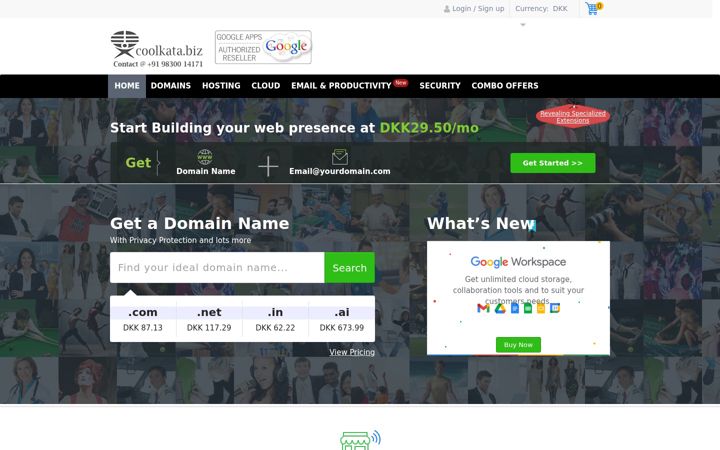Click the email envelope icon
Viewport: 720px width, 450px height.
pos(340,157)
